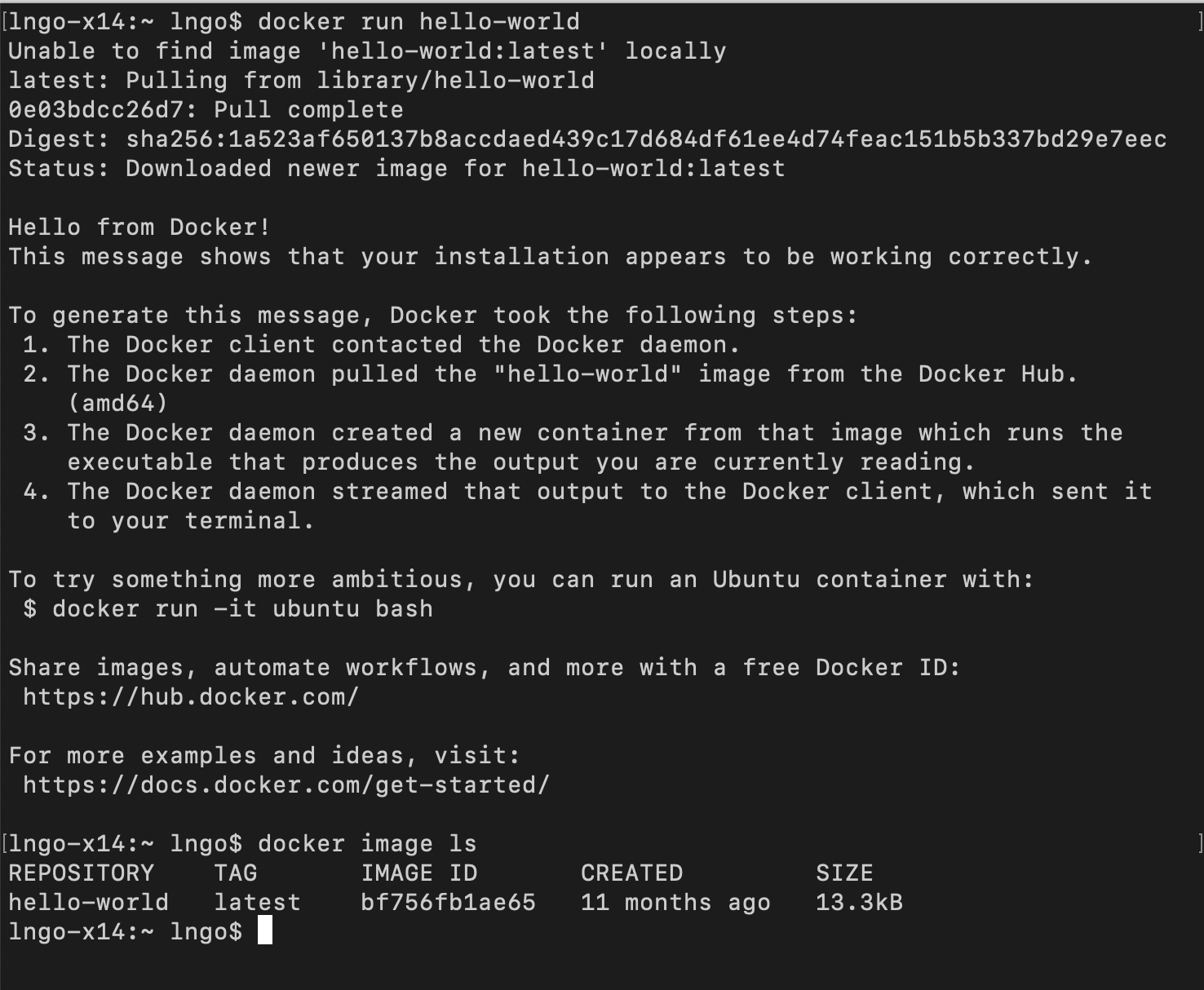
Task: Click the 'Unable to find image' message line
Action: click(367, 51)
